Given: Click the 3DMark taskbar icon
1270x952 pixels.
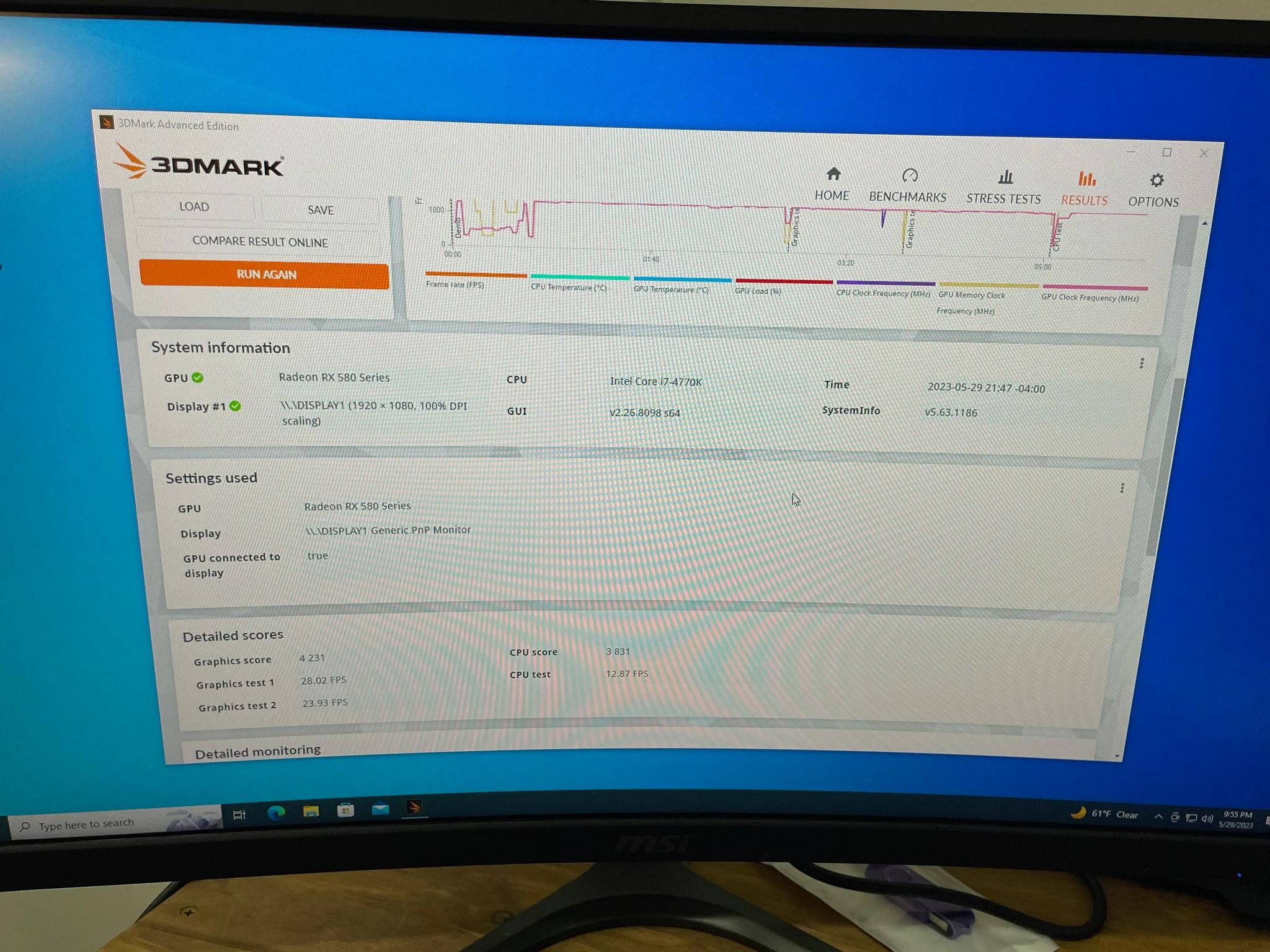Looking at the screenshot, I should pyautogui.click(x=414, y=807).
